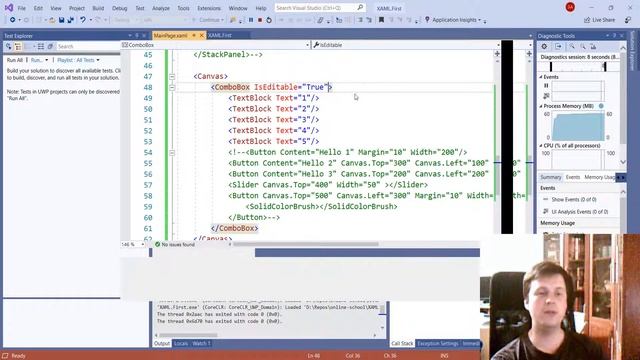Click the Application Insights pin icon
This screenshot has height=360, width=640.
[x=427, y=20]
